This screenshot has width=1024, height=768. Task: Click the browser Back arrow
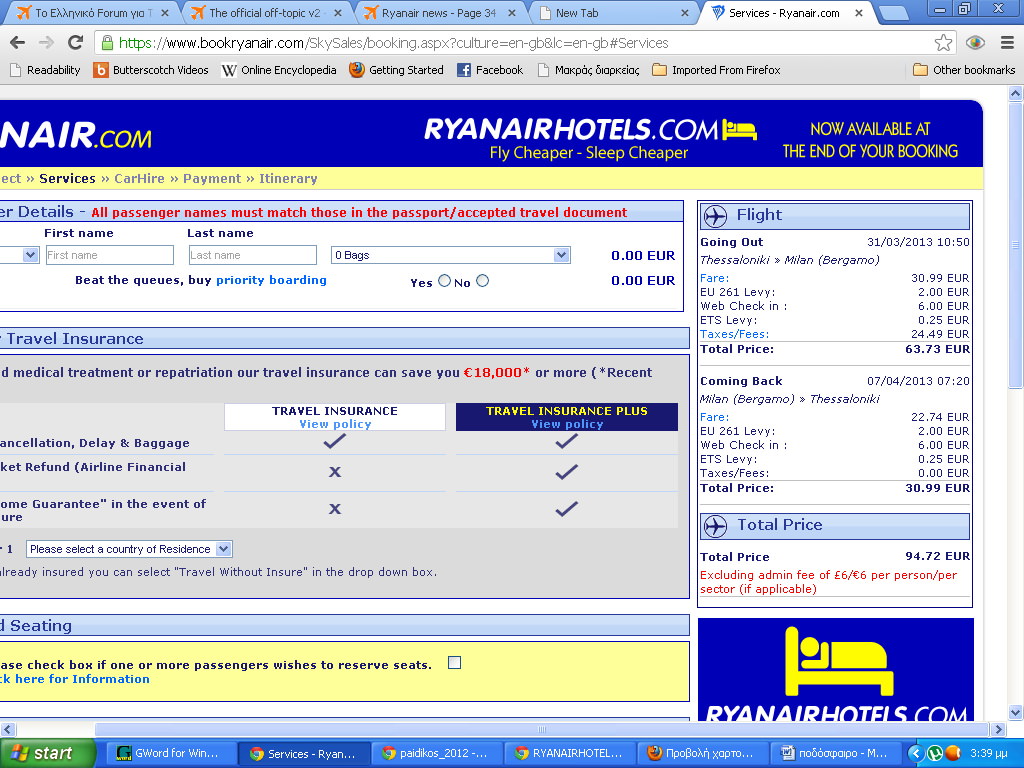[18, 43]
